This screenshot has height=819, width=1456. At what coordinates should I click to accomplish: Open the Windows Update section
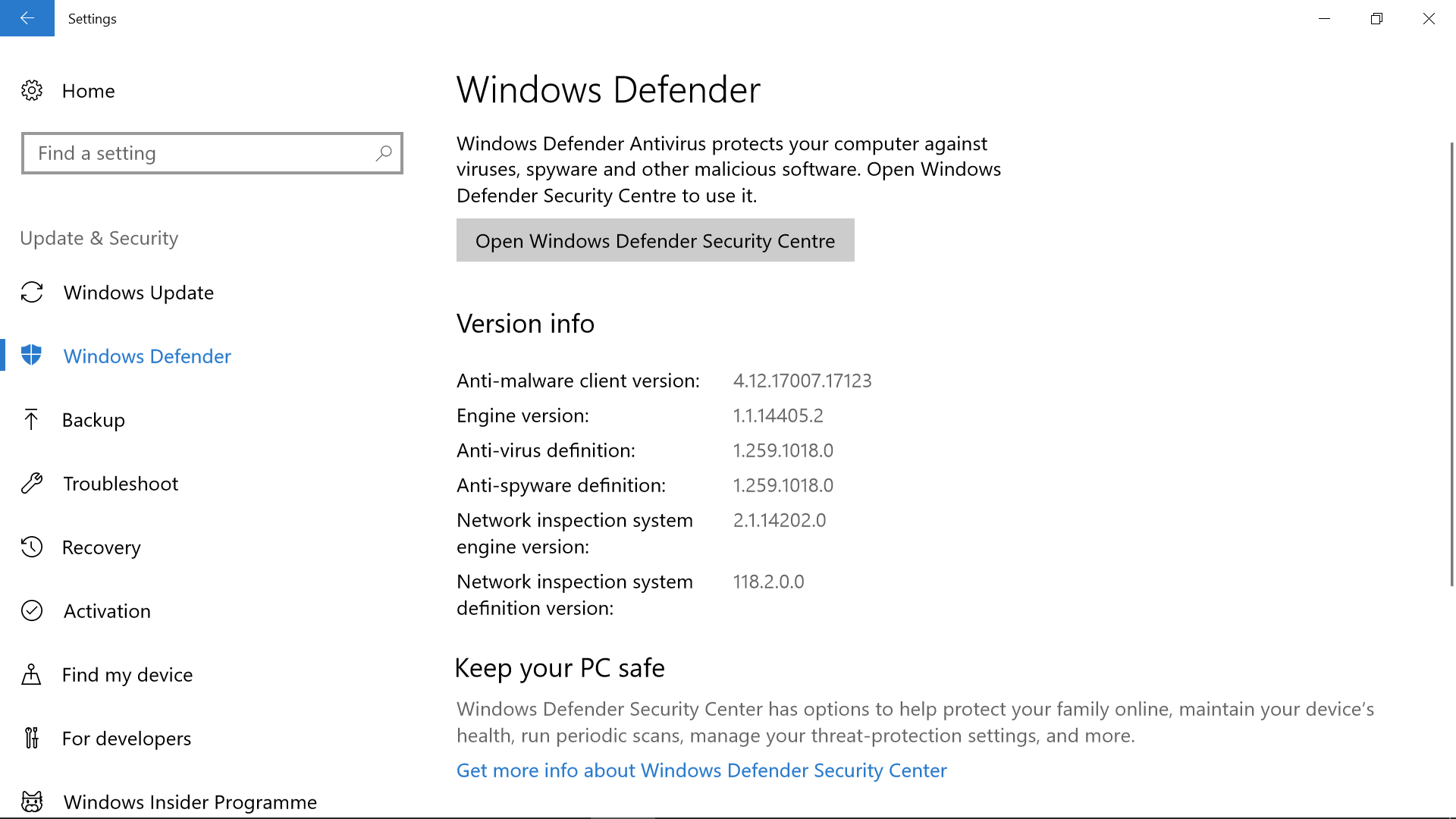point(139,293)
